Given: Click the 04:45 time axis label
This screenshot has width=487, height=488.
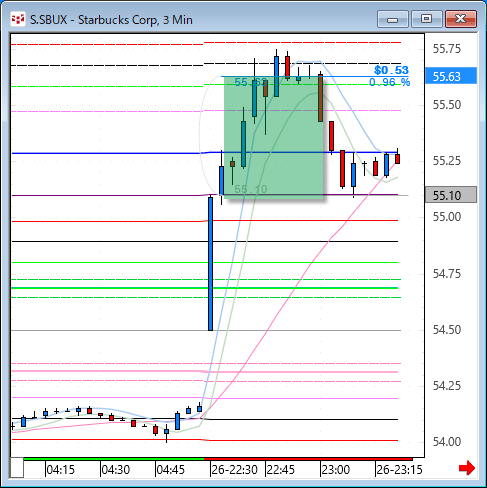Looking at the screenshot, I should 170,470.
